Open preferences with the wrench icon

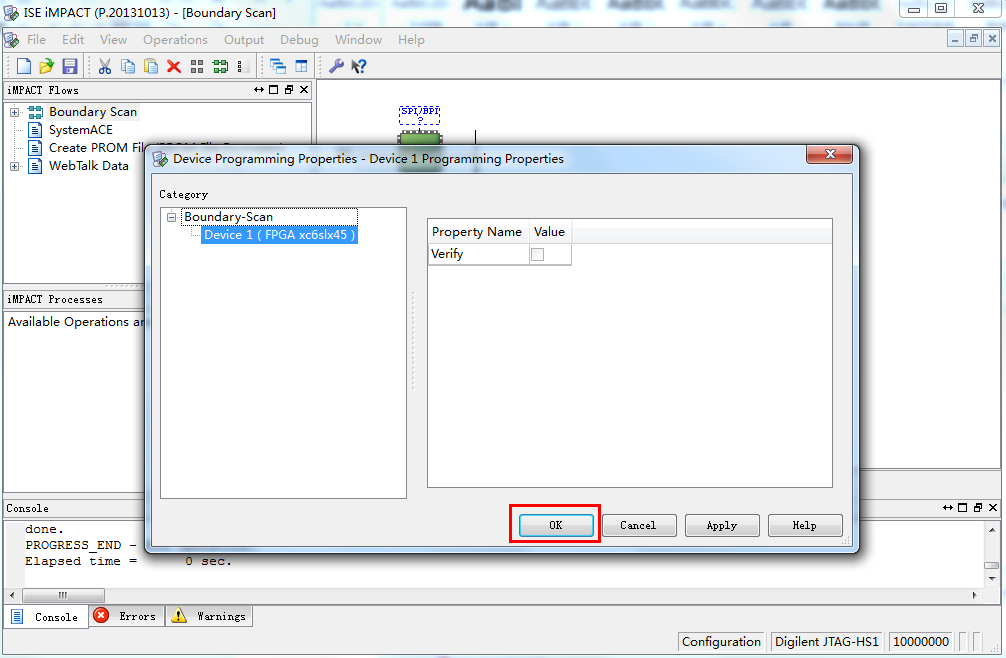point(336,66)
